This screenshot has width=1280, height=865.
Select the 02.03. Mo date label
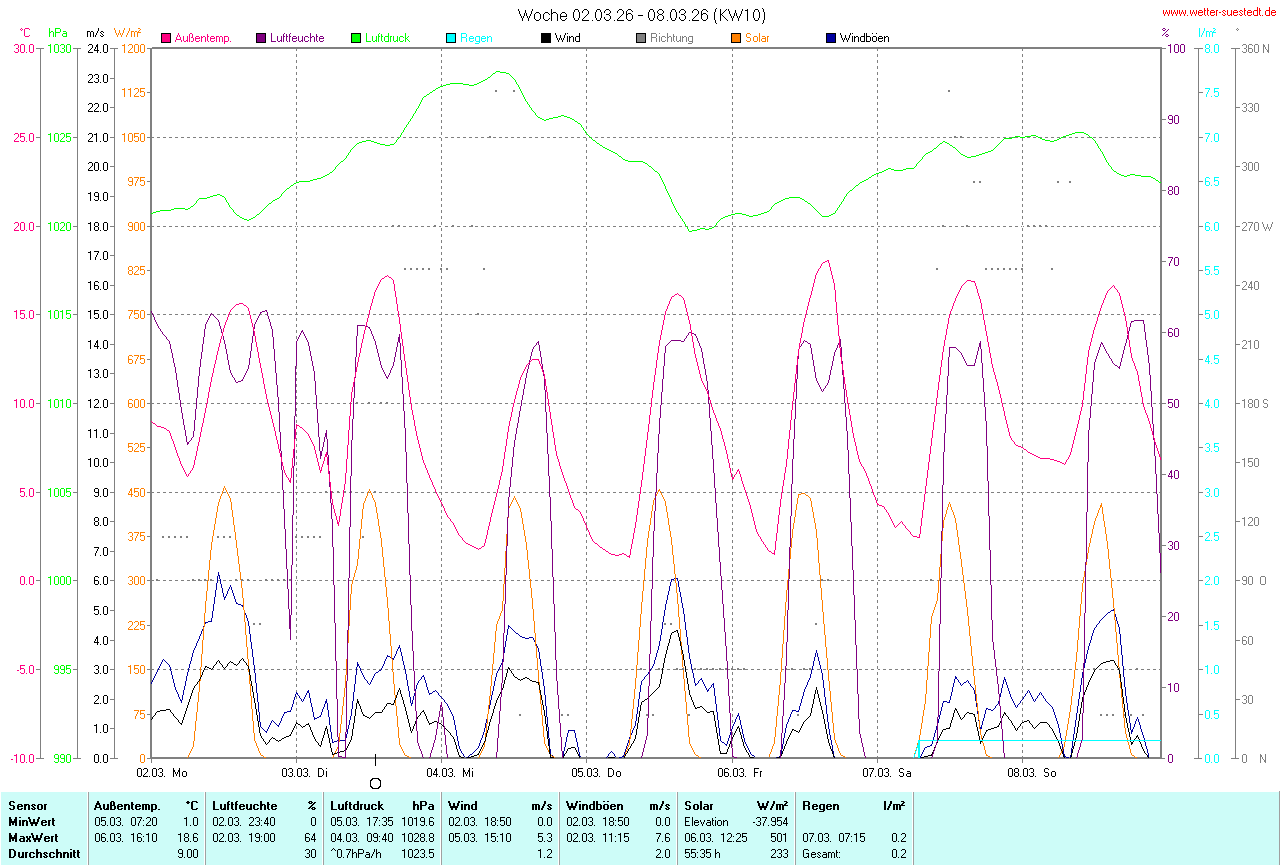161,772
